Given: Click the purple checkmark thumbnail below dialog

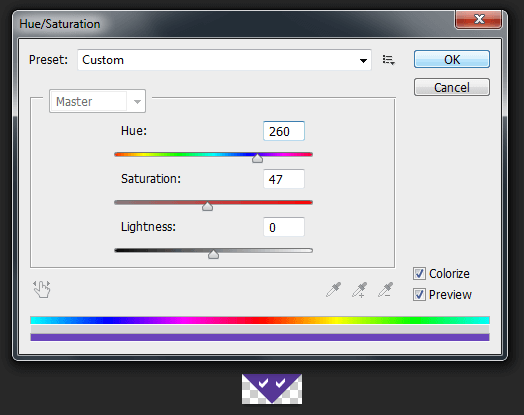Looking at the screenshot, I should click(x=272, y=389).
